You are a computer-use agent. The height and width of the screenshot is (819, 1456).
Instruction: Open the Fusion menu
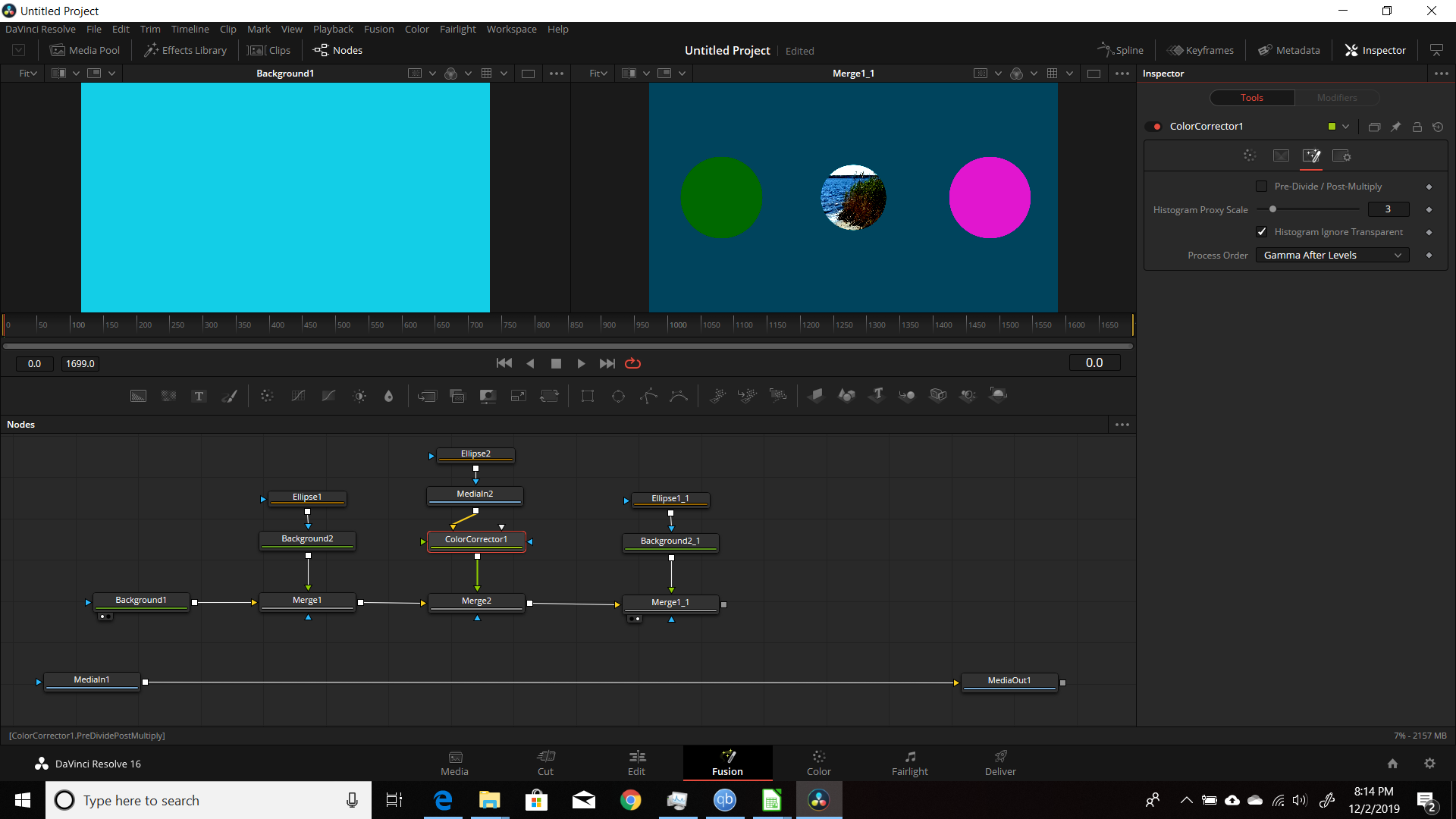[x=378, y=29]
